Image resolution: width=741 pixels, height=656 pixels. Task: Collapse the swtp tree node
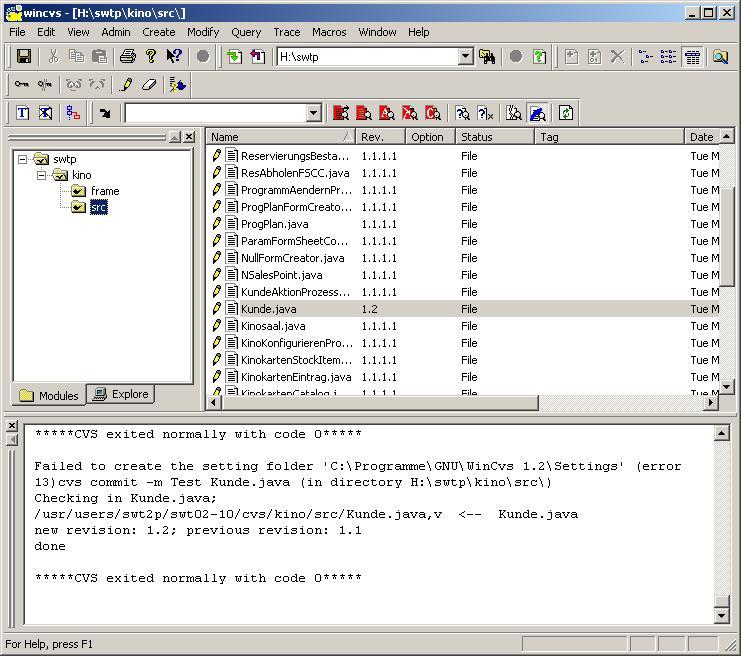pyautogui.click(x=22, y=159)
